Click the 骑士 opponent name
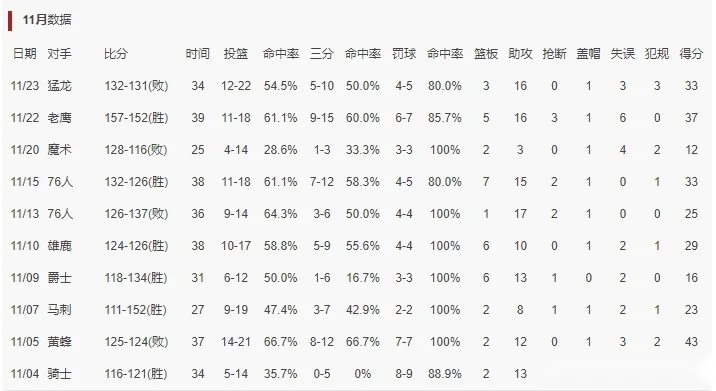 click(59, 373)
